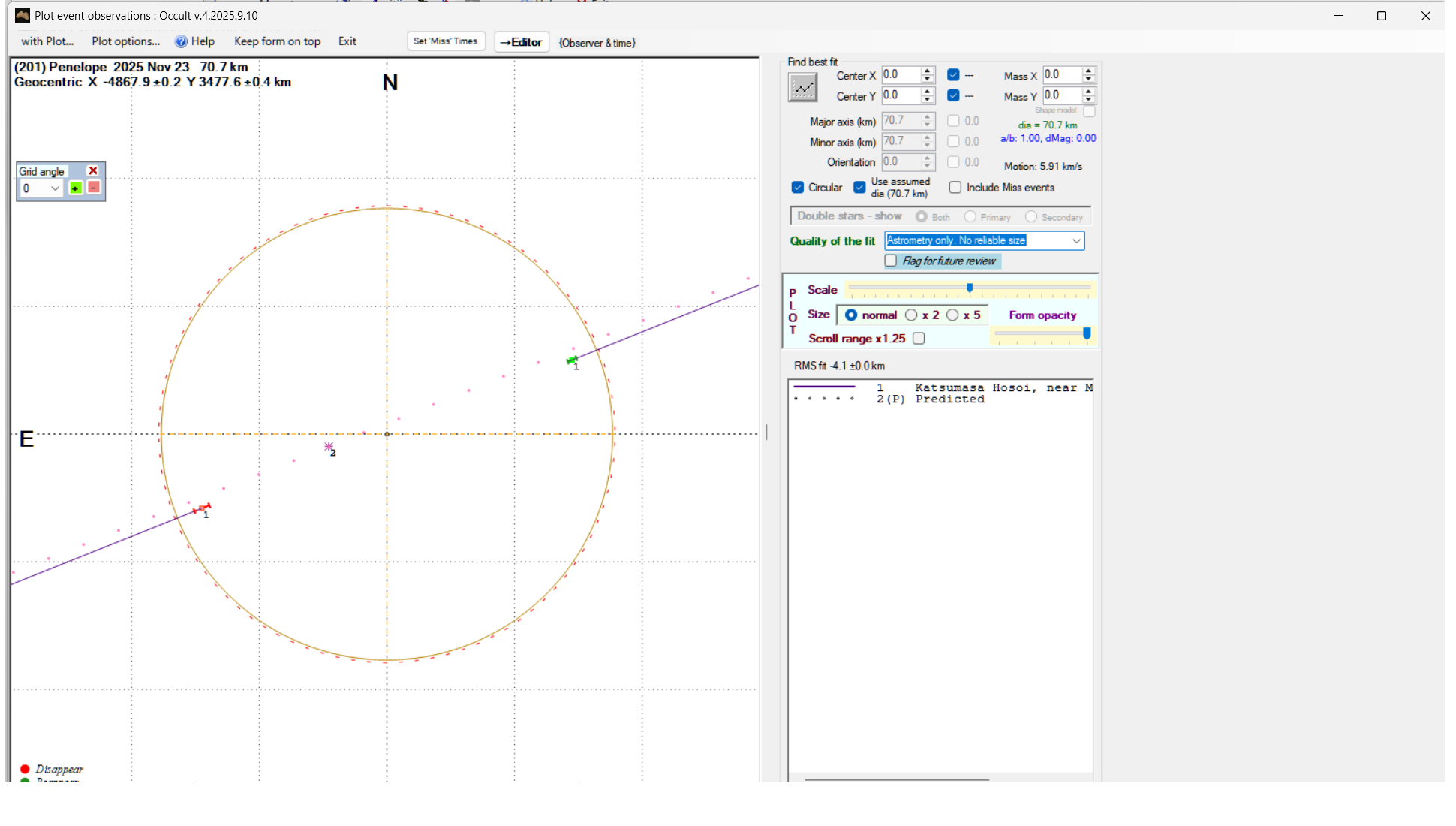The image size is (1456, 826).
Task: Close the Grid angle panel with red X
Action: point(93,171)
